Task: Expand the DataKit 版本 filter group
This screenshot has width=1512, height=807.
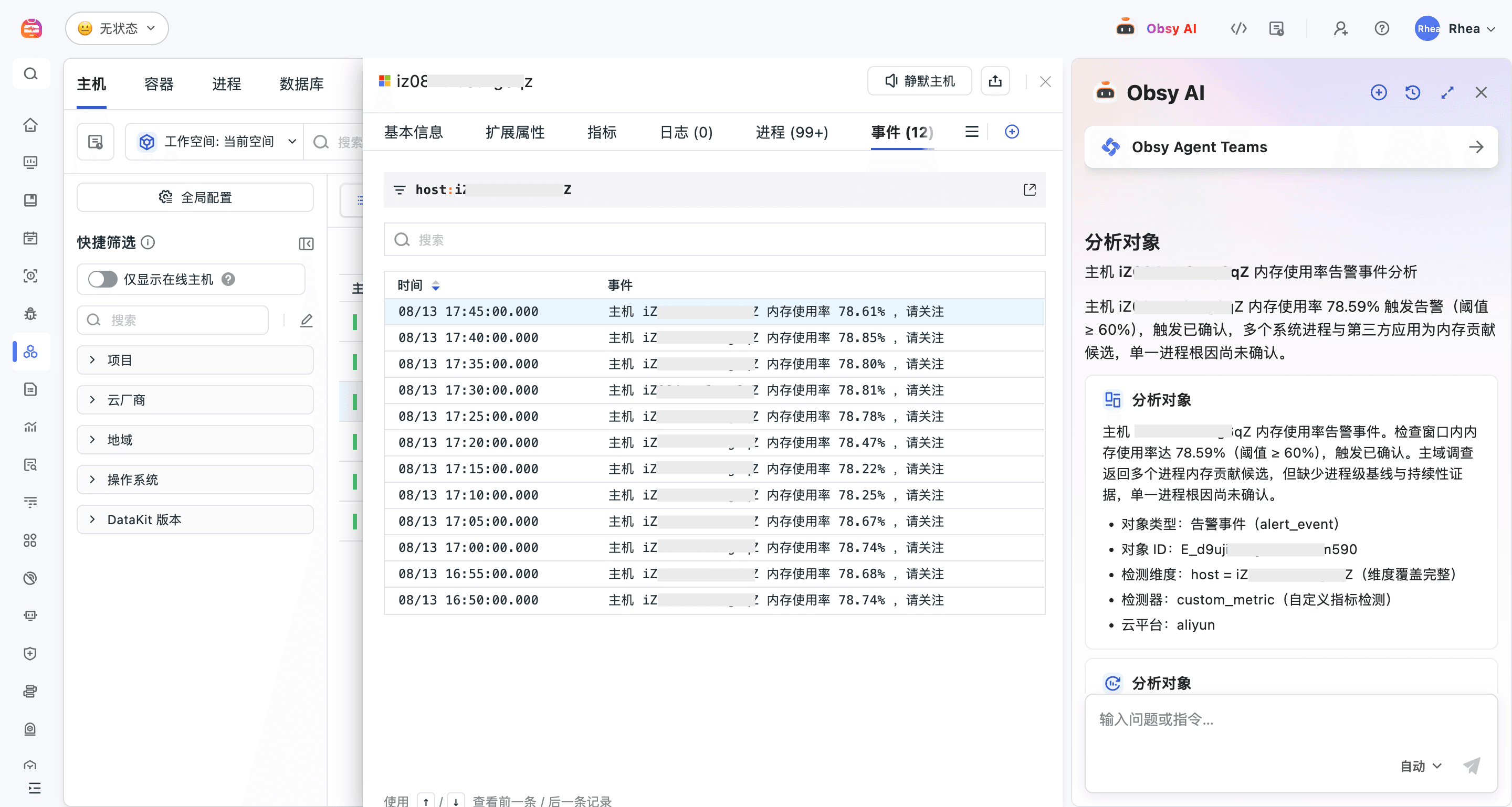Action: 195,519
